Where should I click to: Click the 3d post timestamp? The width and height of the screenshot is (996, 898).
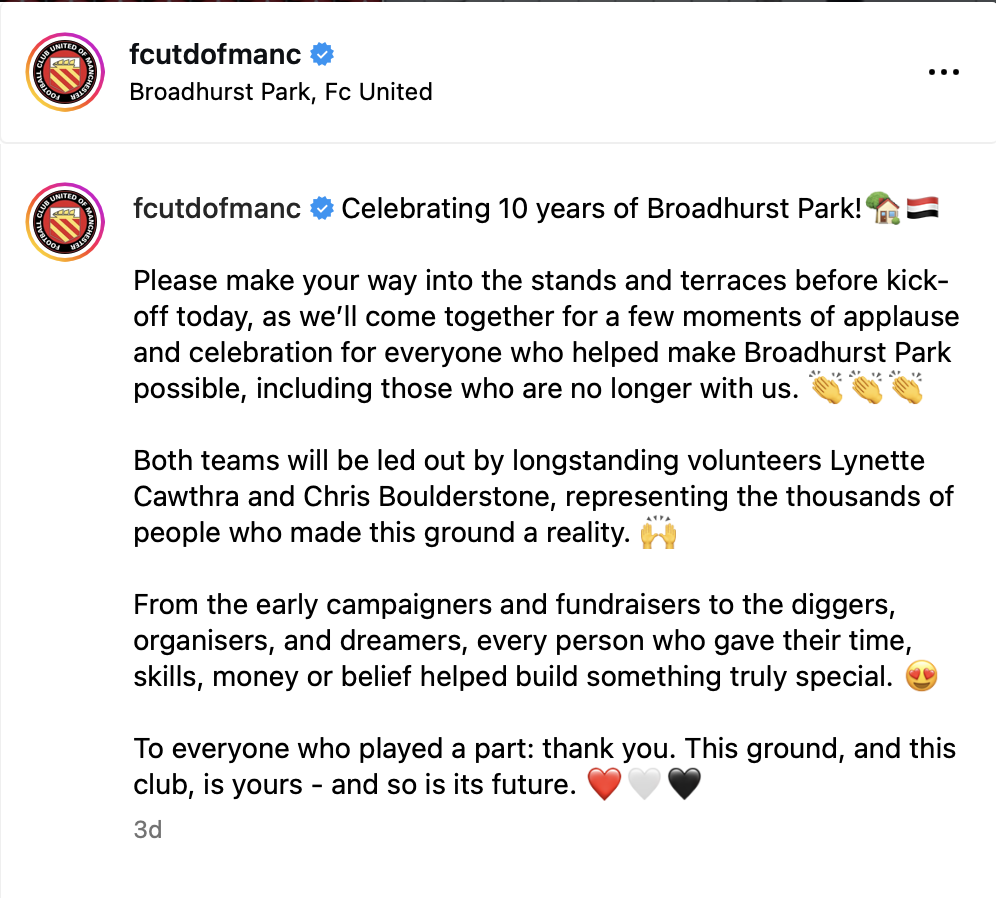click(x=147, y=830)
